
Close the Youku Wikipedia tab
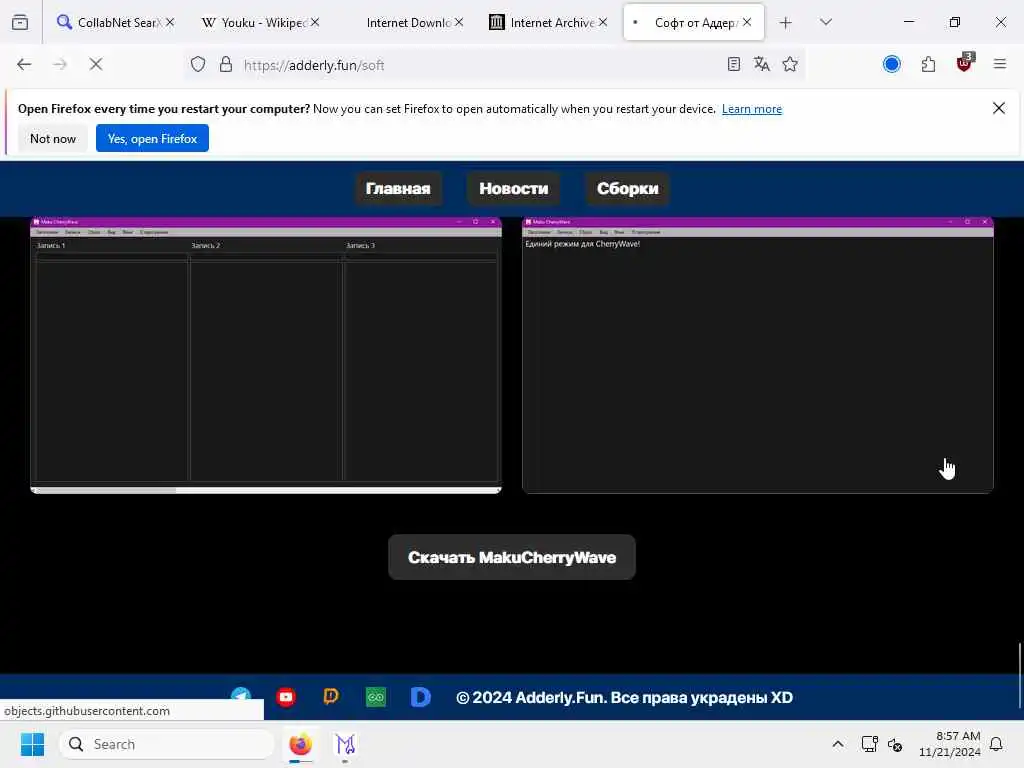[315, 22]
